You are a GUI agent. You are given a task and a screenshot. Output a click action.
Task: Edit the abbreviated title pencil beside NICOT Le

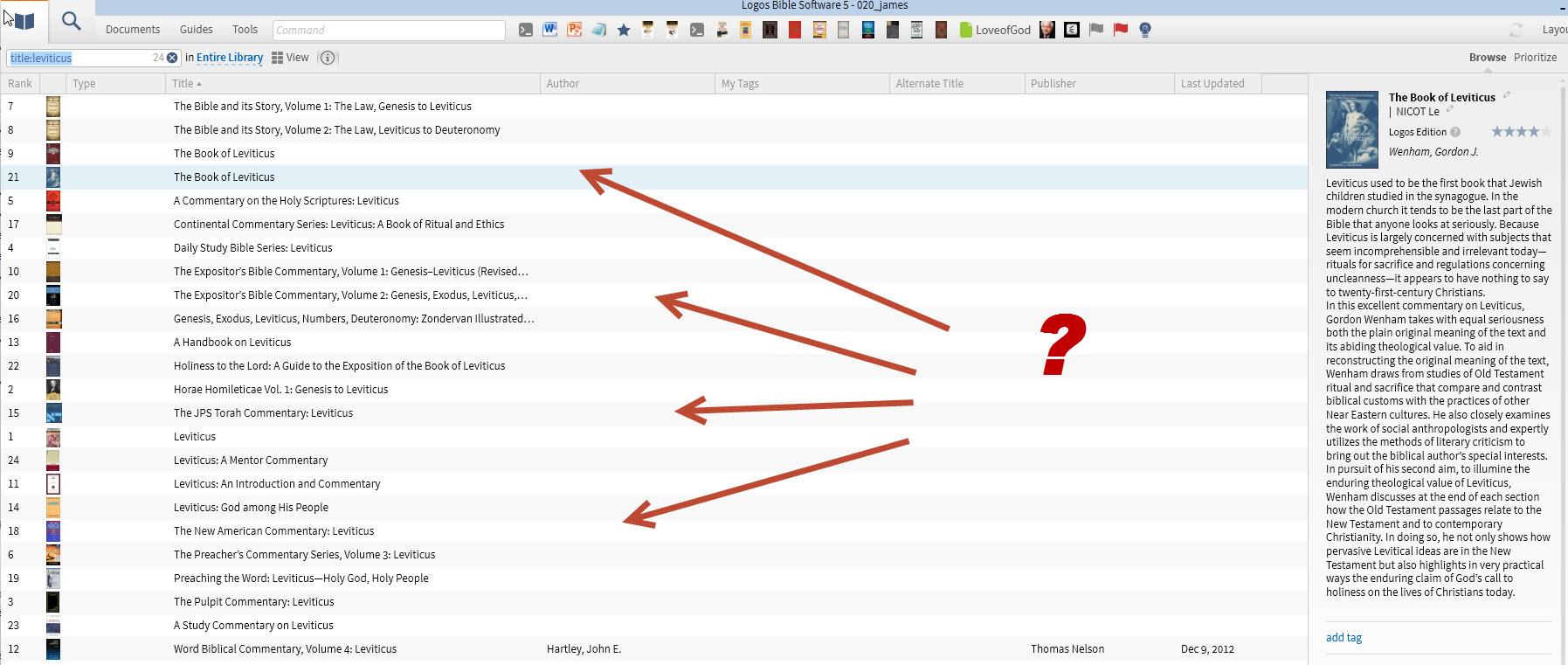coord(1450,110)
